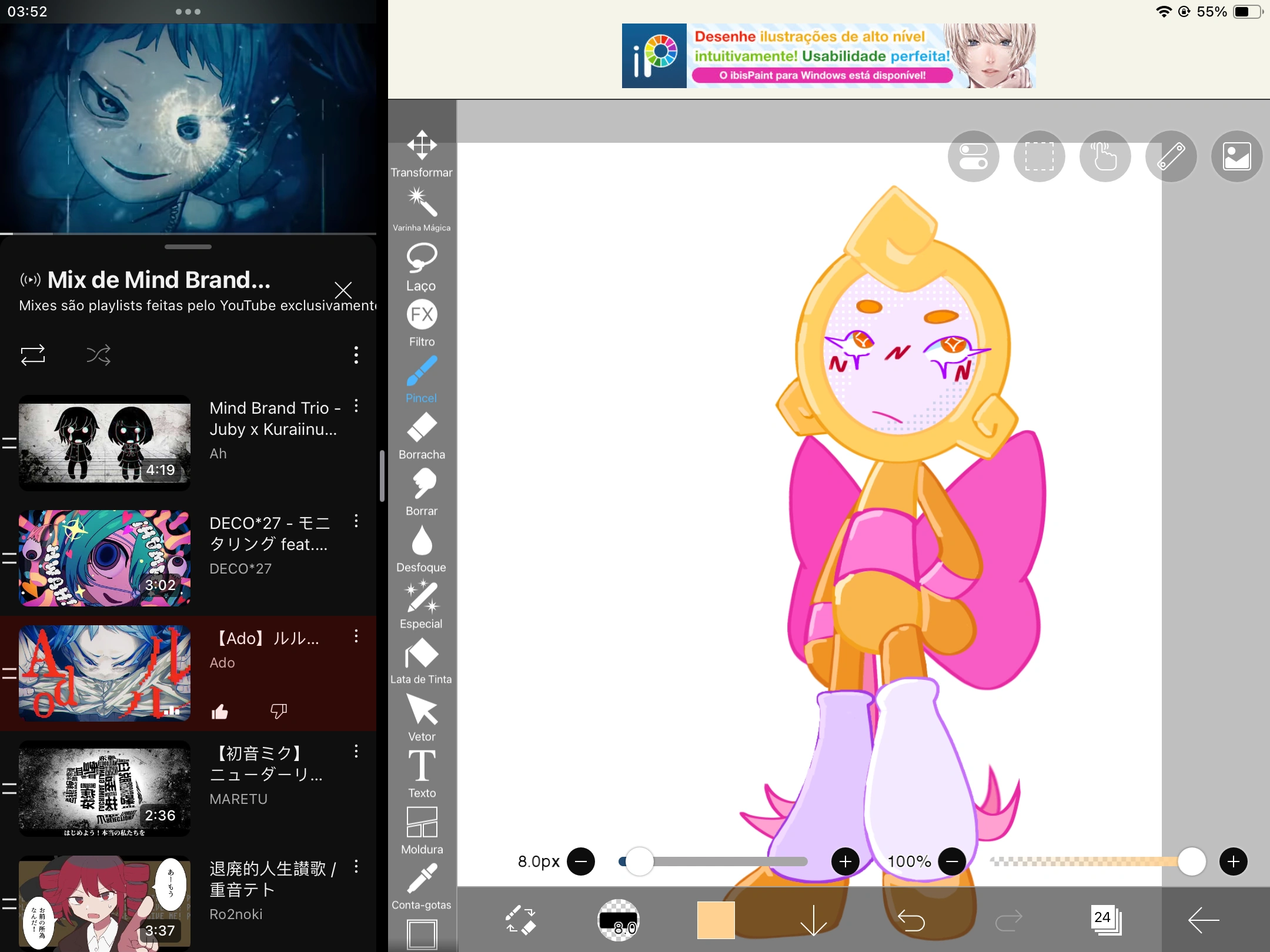Undo the last brush stroke
Viewport: 1270px width, 952px height.
click(x=912, y=921)
